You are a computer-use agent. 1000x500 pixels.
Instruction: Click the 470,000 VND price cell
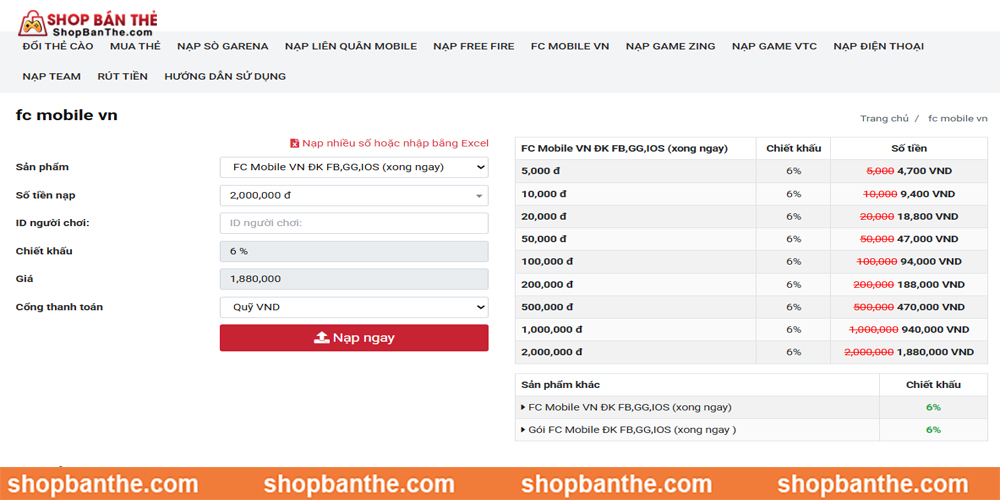909,307
